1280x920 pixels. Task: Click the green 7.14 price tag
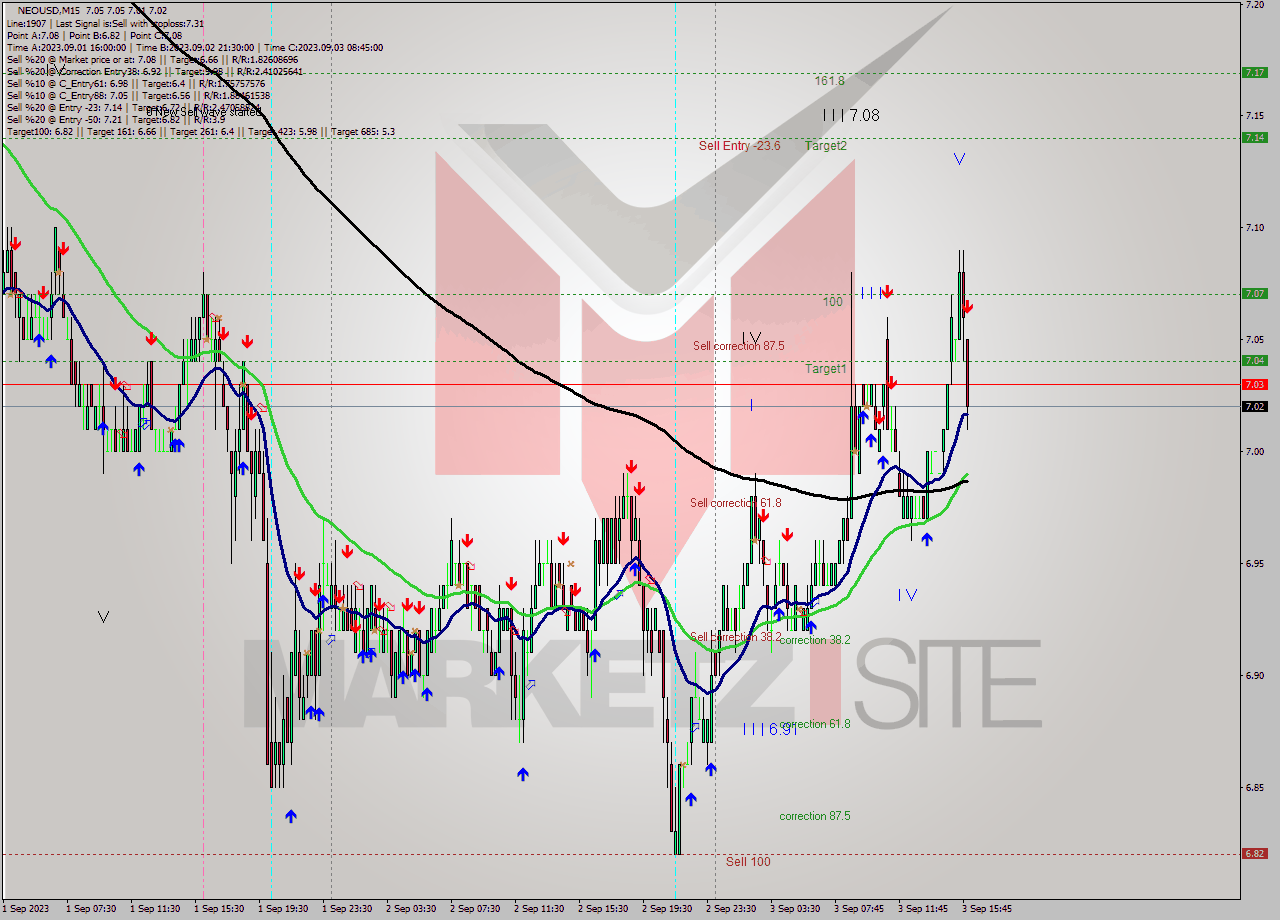1253,137
